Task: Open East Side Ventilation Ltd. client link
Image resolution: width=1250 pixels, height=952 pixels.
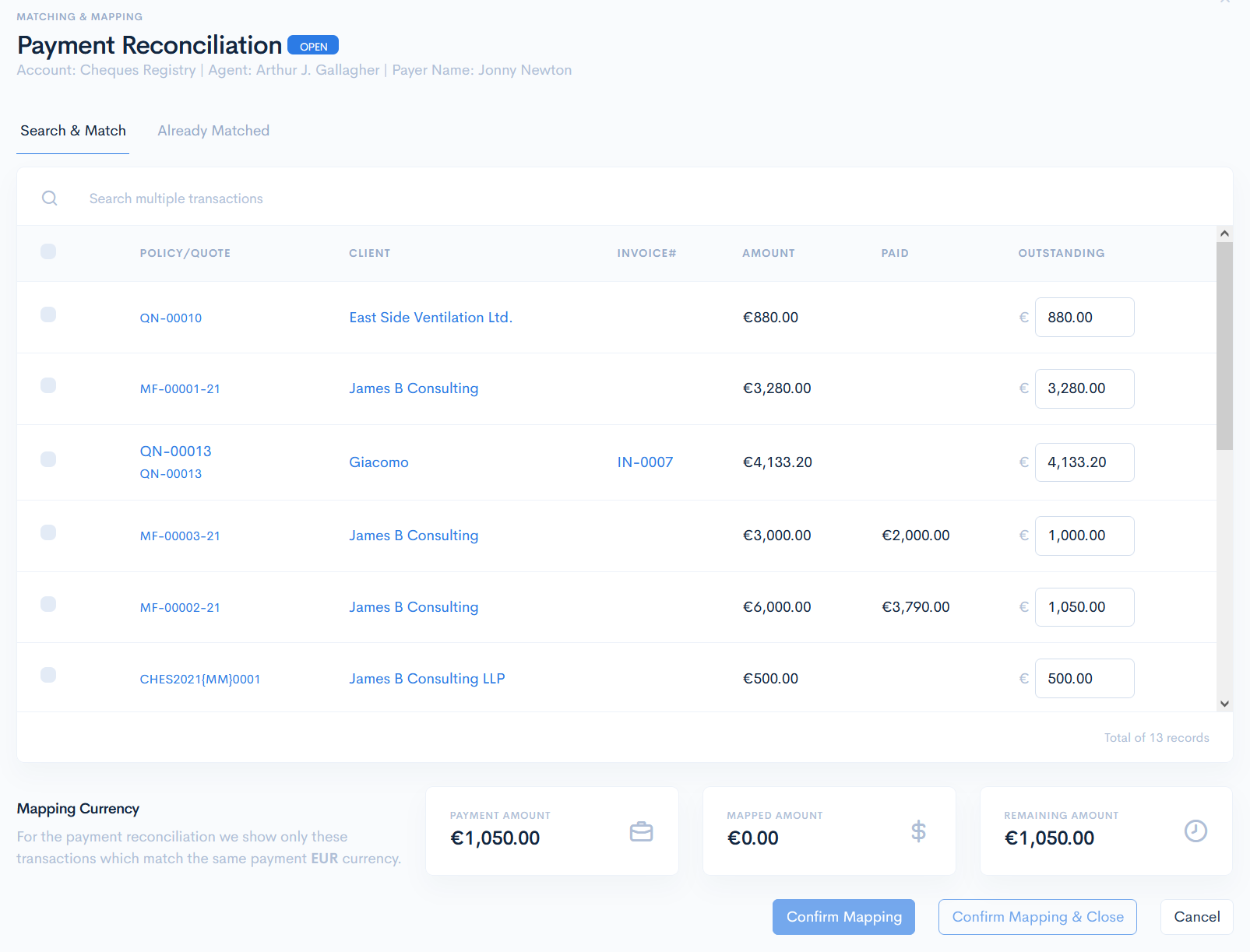Action: pos(431,318)
